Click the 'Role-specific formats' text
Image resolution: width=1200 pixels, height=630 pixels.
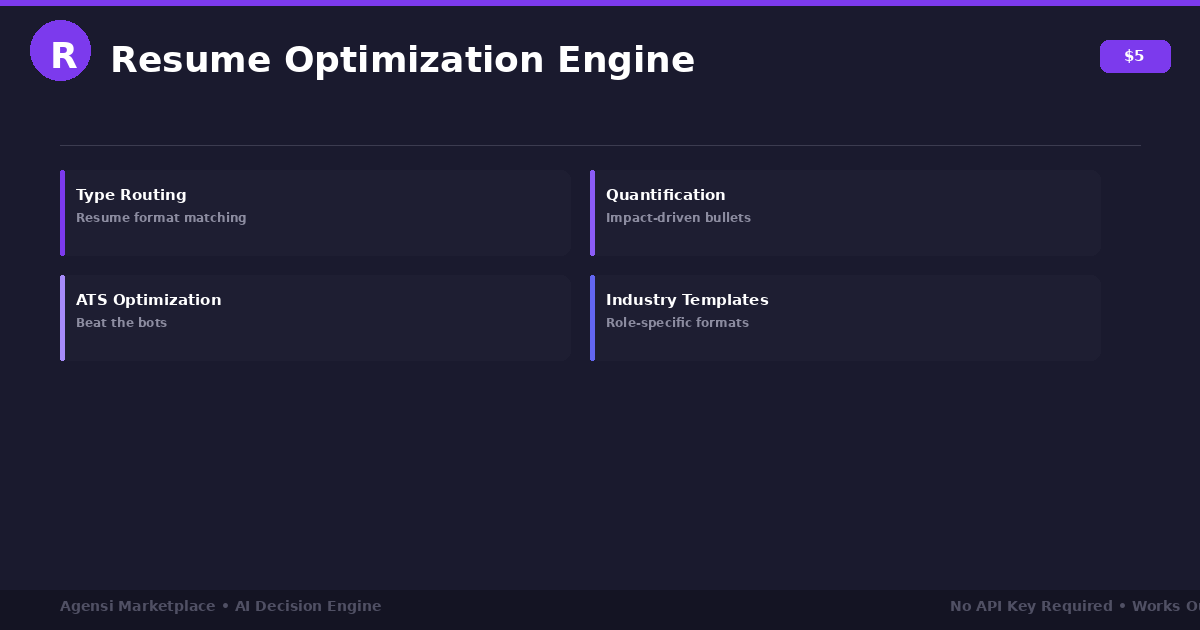tap(677, 323)
